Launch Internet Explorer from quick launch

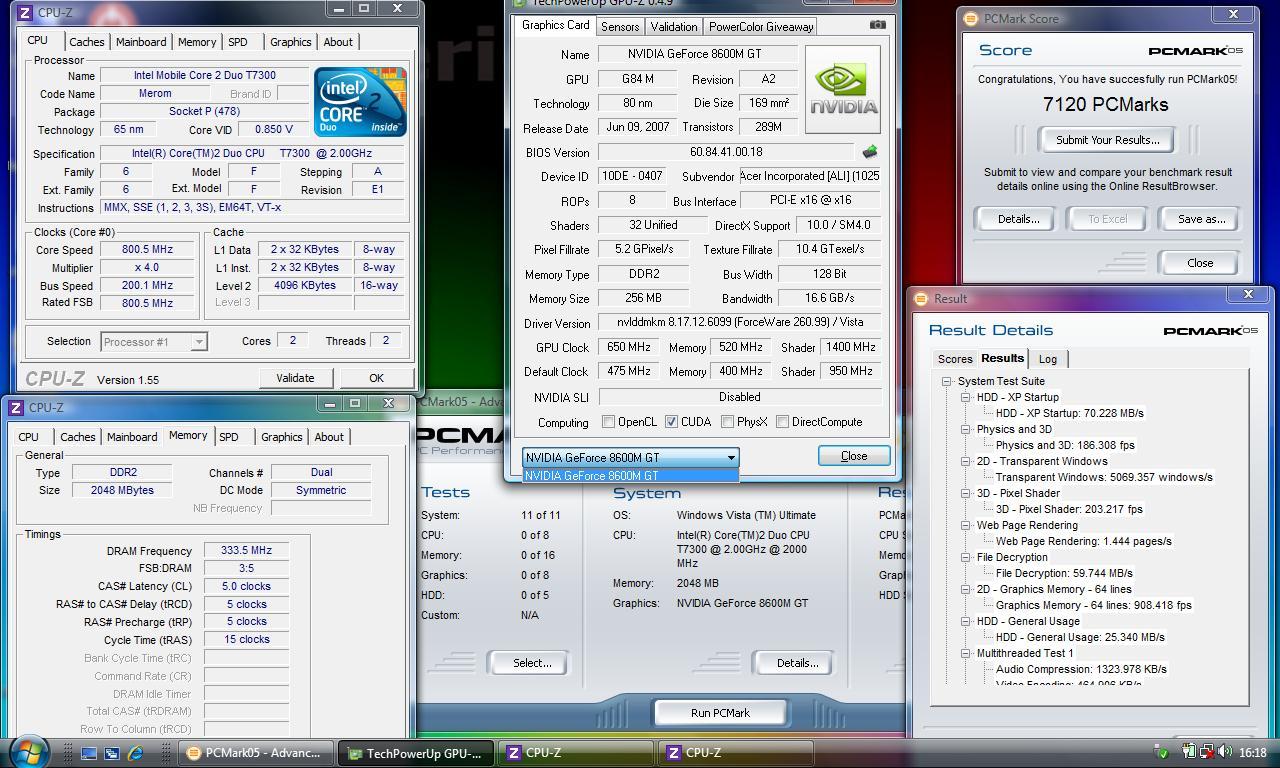[136, 753]
